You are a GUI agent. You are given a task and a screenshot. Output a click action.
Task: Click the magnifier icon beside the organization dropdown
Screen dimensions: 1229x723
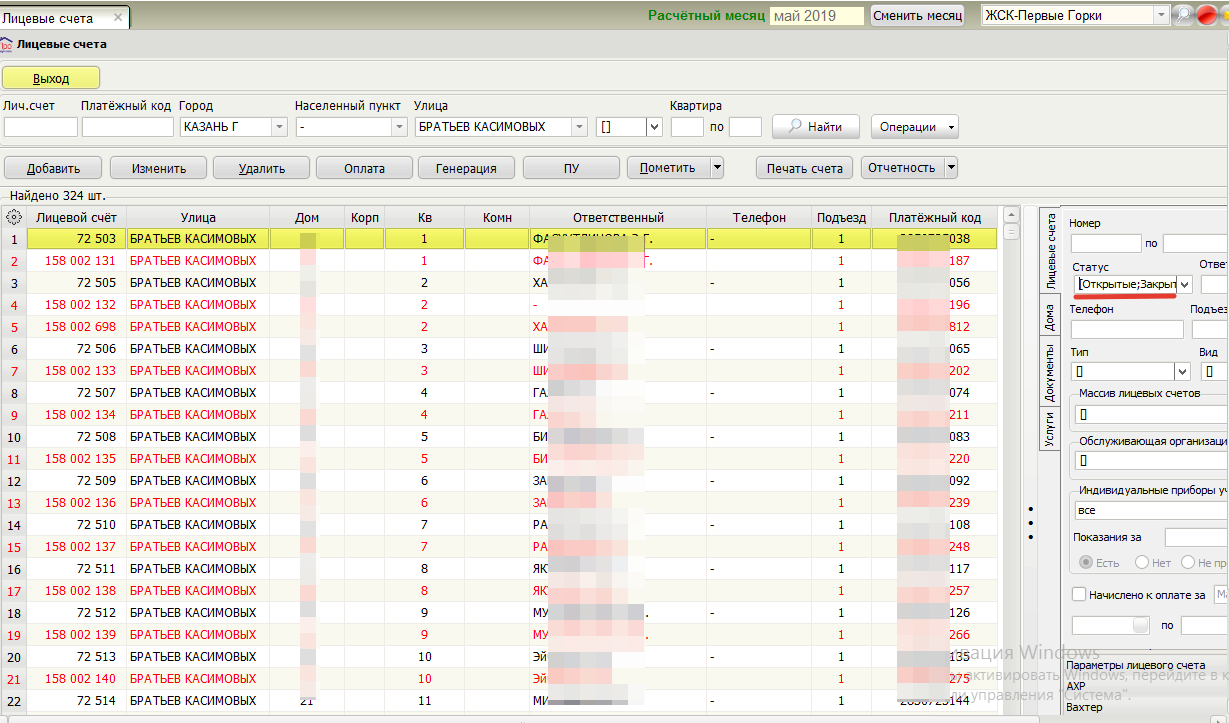coord(1183,15)
